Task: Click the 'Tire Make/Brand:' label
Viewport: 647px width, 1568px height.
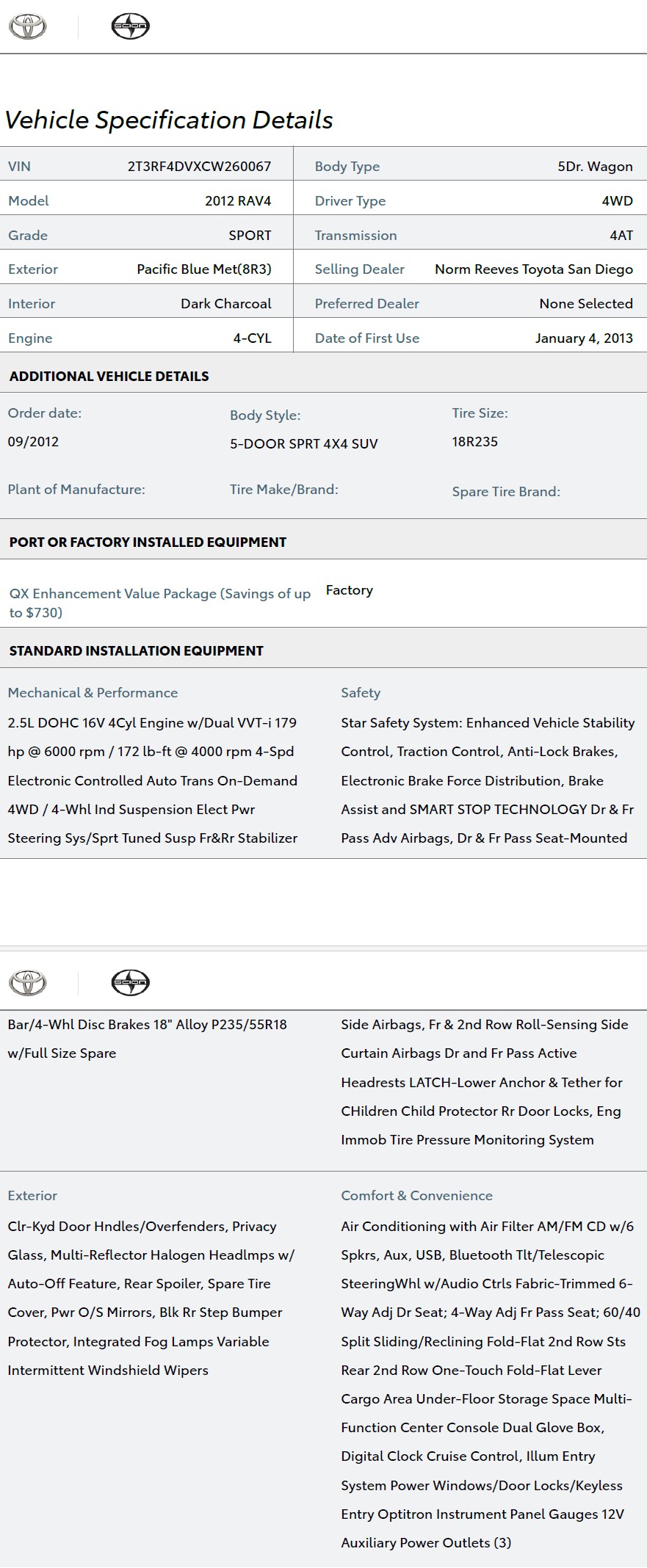Action: coord(284,490)
